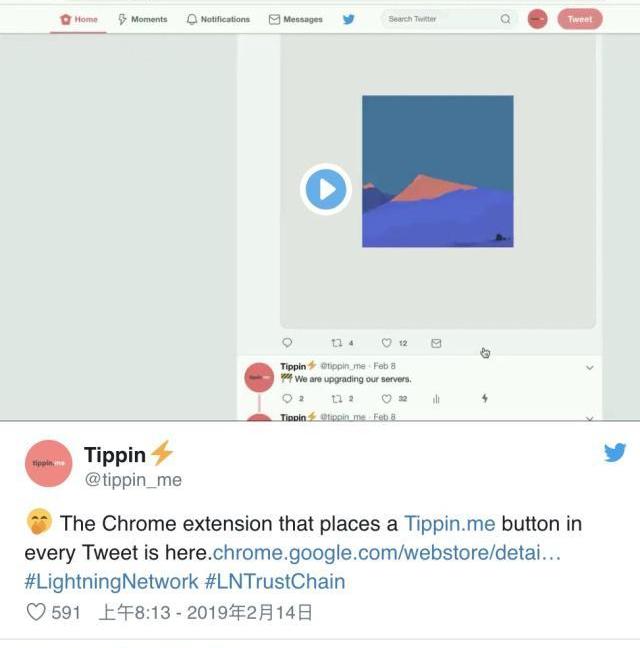Like the embedded tweet showing 591
The height and width of the screenshot is (648, 640).
click(36, 612)
